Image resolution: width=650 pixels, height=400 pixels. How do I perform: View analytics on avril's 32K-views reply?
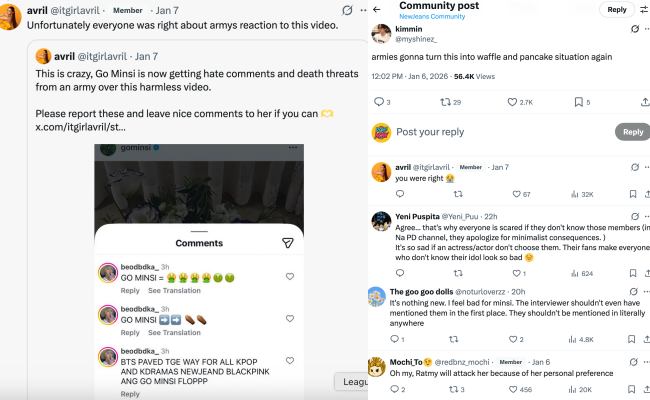point(574,194)
